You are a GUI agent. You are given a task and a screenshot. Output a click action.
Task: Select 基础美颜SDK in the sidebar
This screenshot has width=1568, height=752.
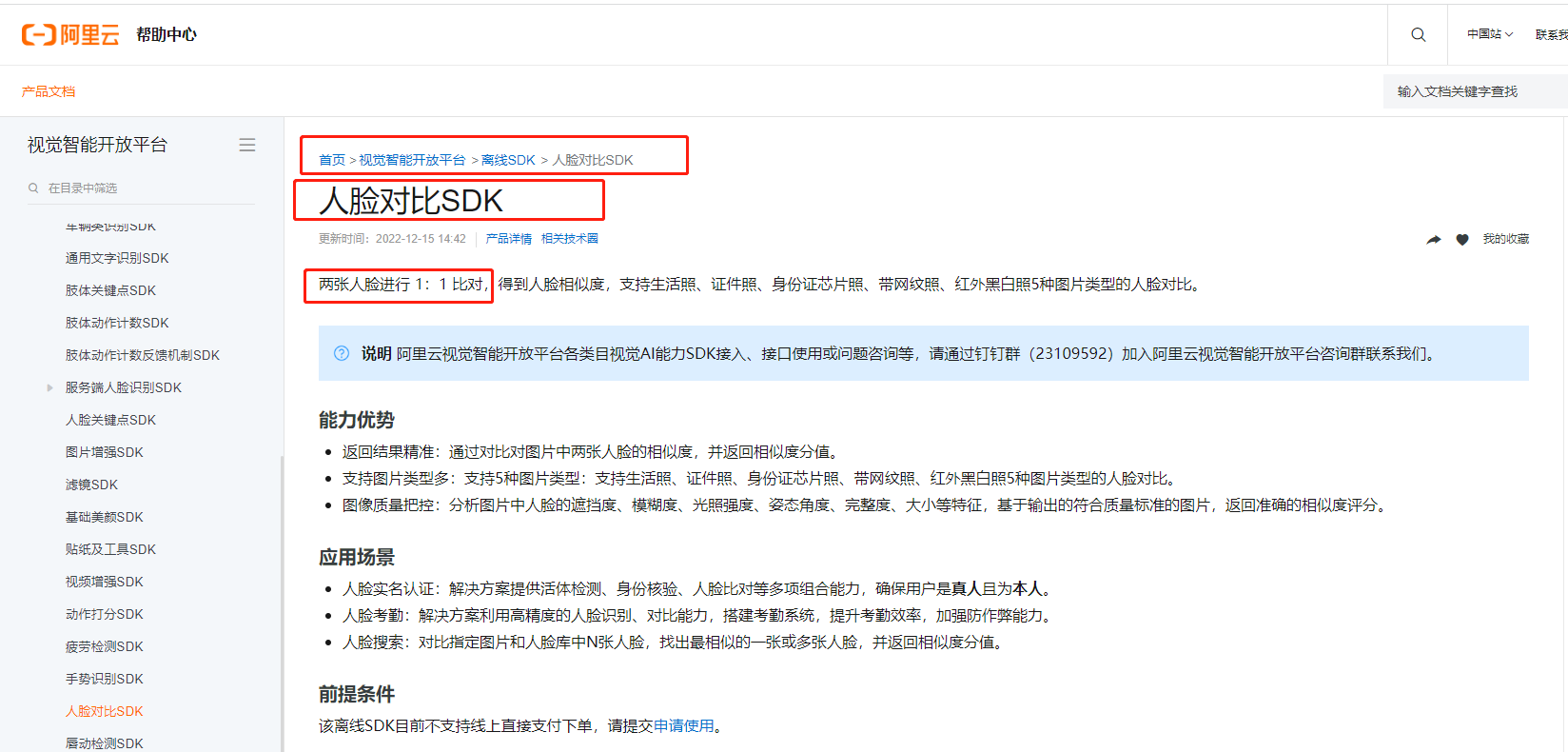click(x=105, y=517)
